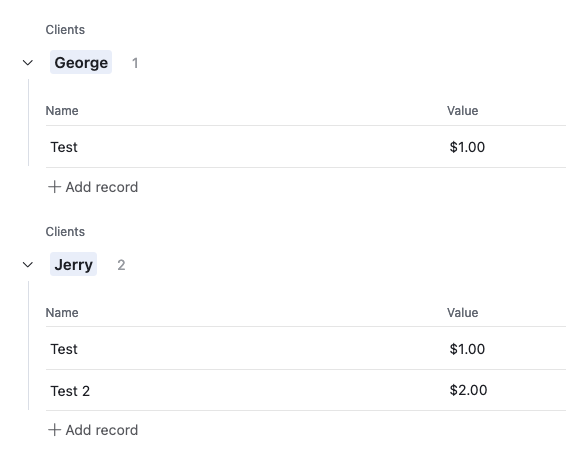The height and width of the screenshot is (462, 566).
Task: Click Value column header in George group
Action: (x=462, y=110)
